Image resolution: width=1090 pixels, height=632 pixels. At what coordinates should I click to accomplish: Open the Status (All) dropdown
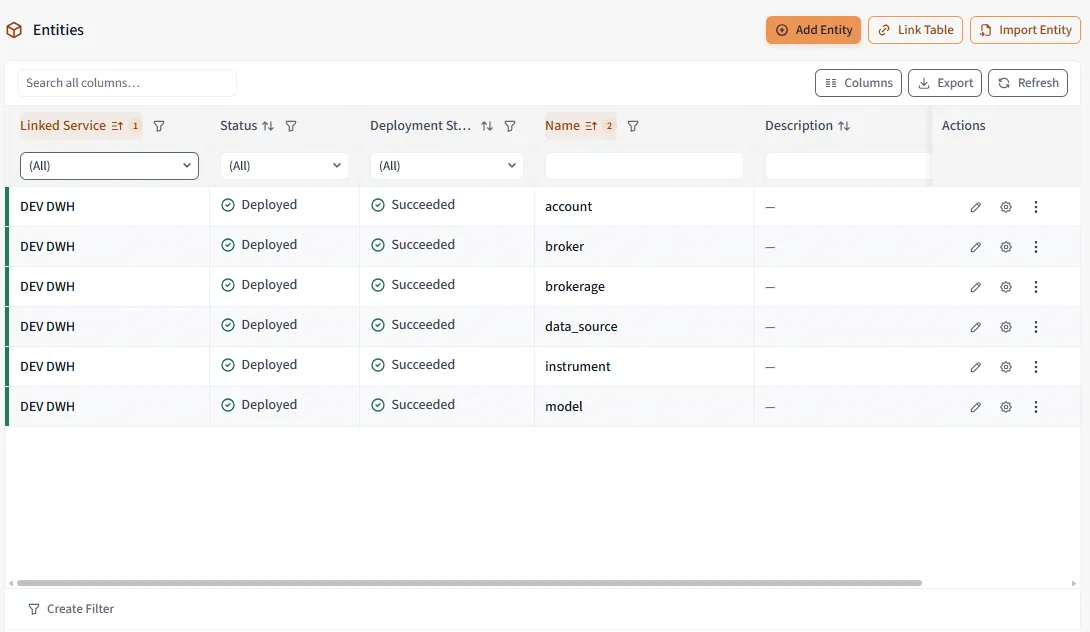tap(284, 165)
